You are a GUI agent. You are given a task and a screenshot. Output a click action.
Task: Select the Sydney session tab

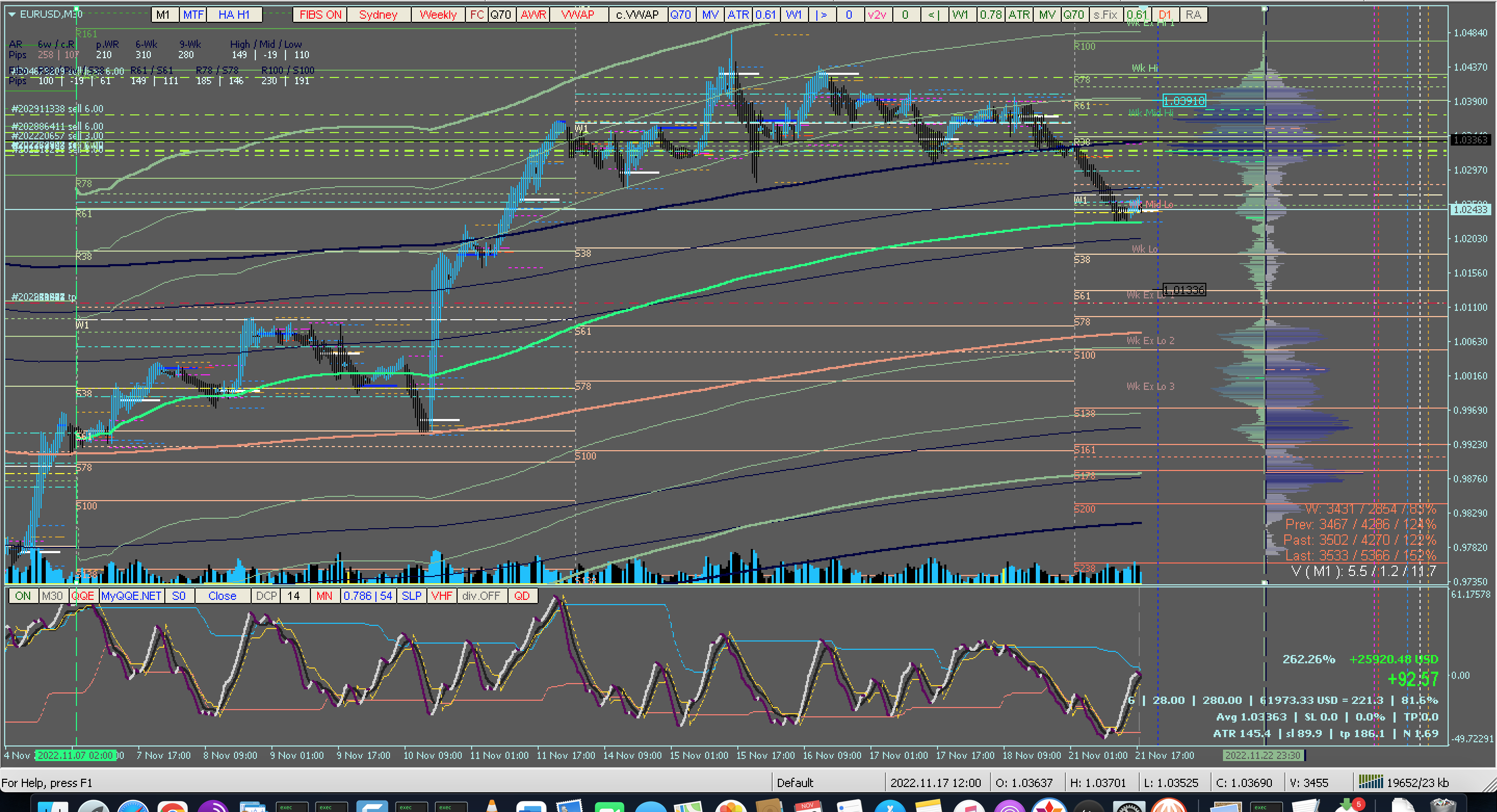[379, 15]
